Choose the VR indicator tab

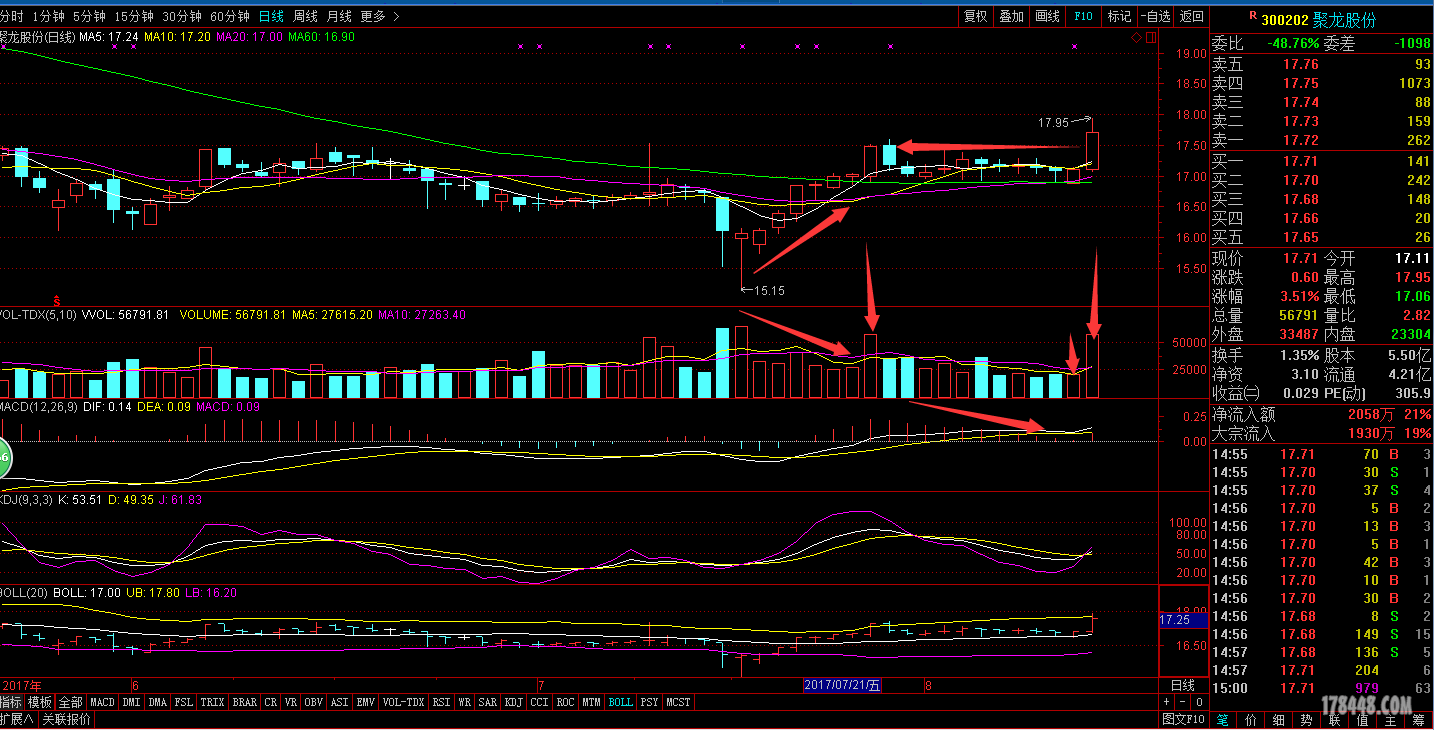pyautogui.click(x=290, y=702)
